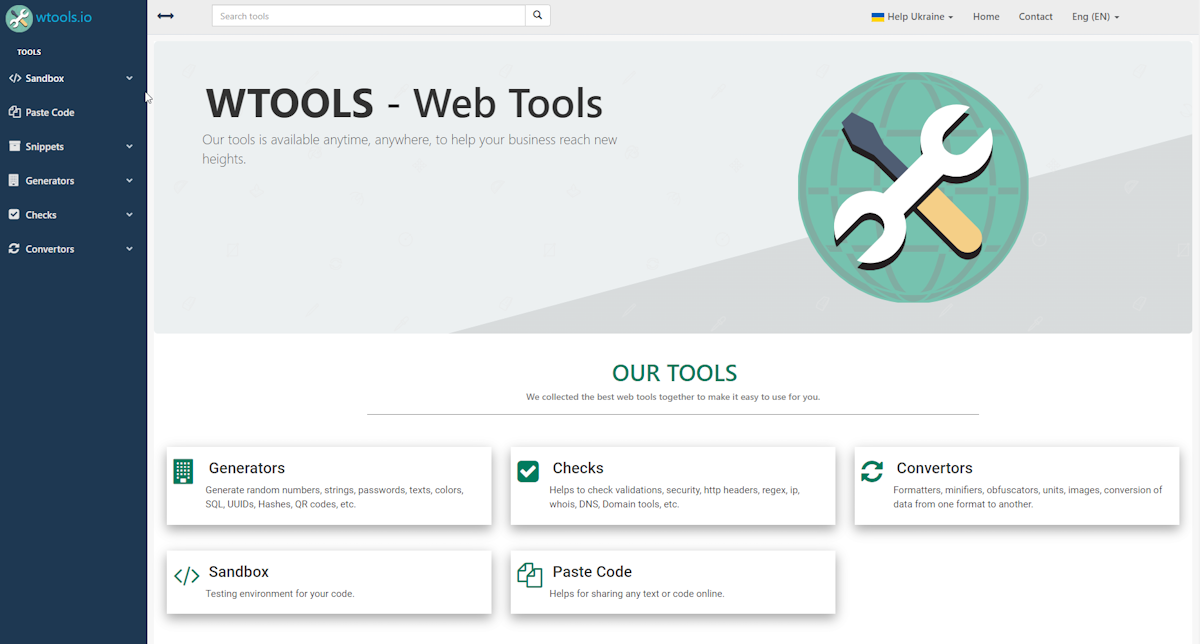The width and height of the screenshot is (1200, 644).
Task: Click the wtools.io logo icon
Action: (x=18, y=17)
